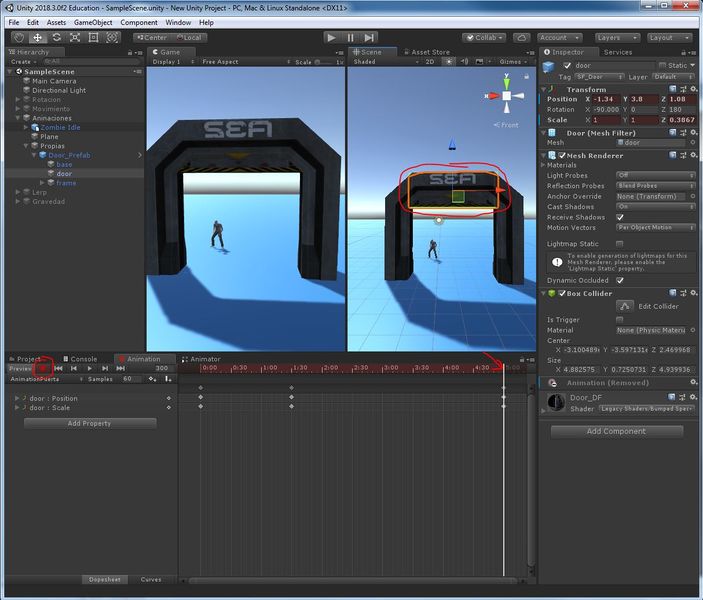Click Add Keyframe icon

(x=152, y=379)
